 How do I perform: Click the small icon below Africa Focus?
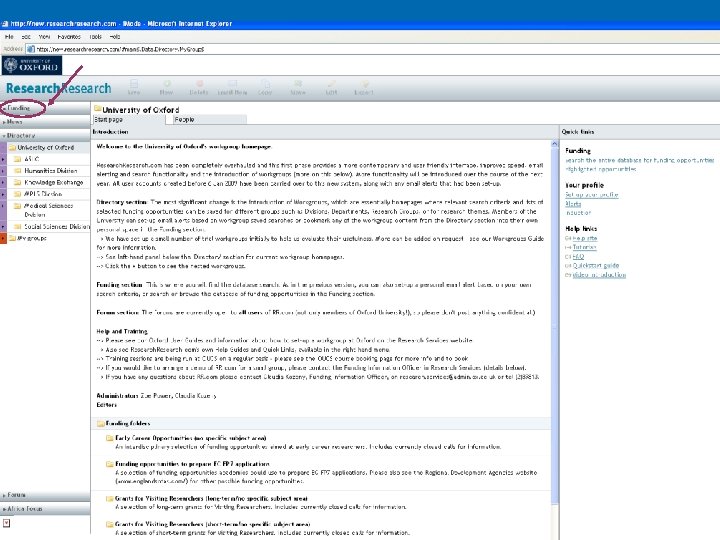coord(6,523)
